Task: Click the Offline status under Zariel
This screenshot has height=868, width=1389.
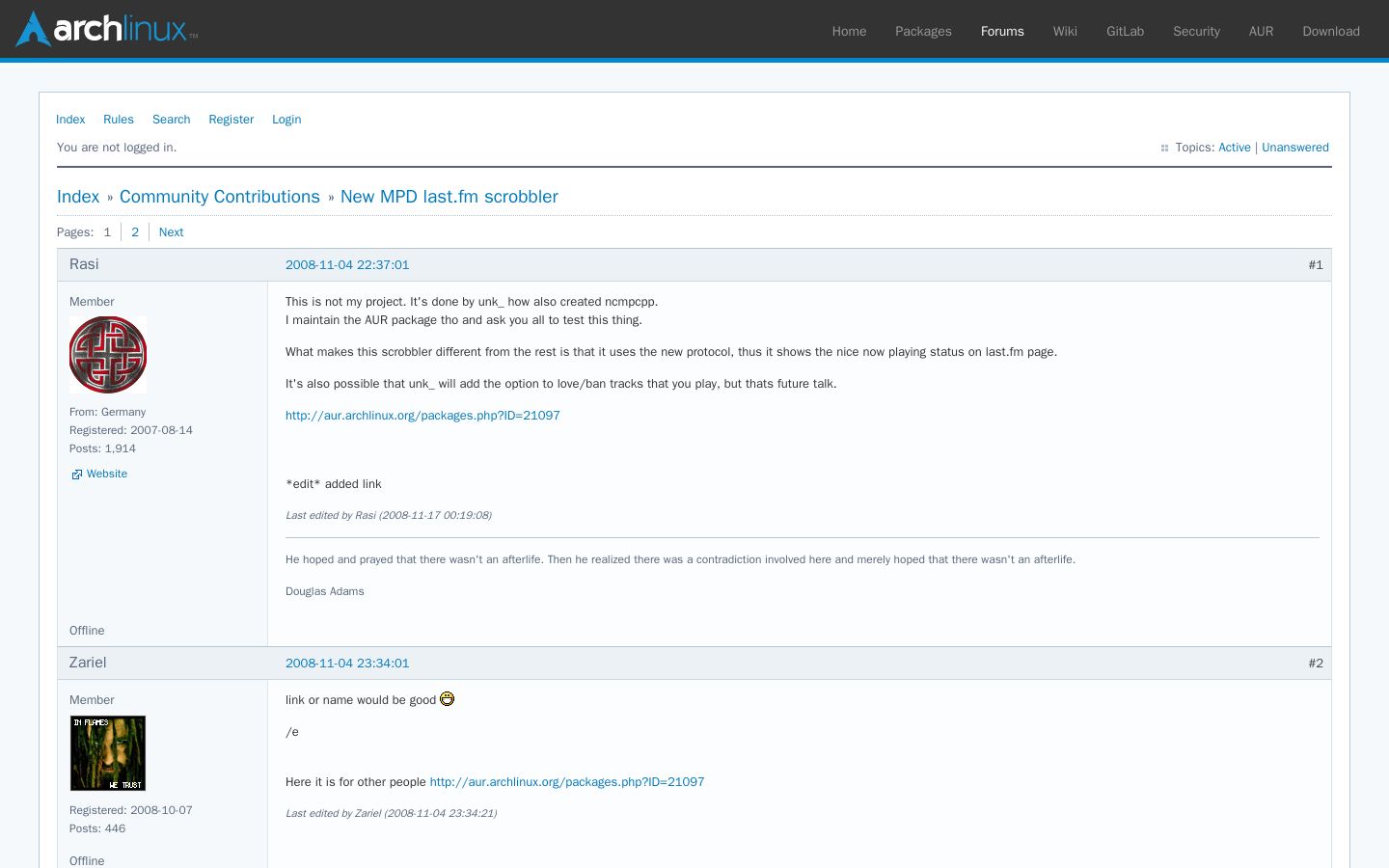Action: tap(87, 860)
